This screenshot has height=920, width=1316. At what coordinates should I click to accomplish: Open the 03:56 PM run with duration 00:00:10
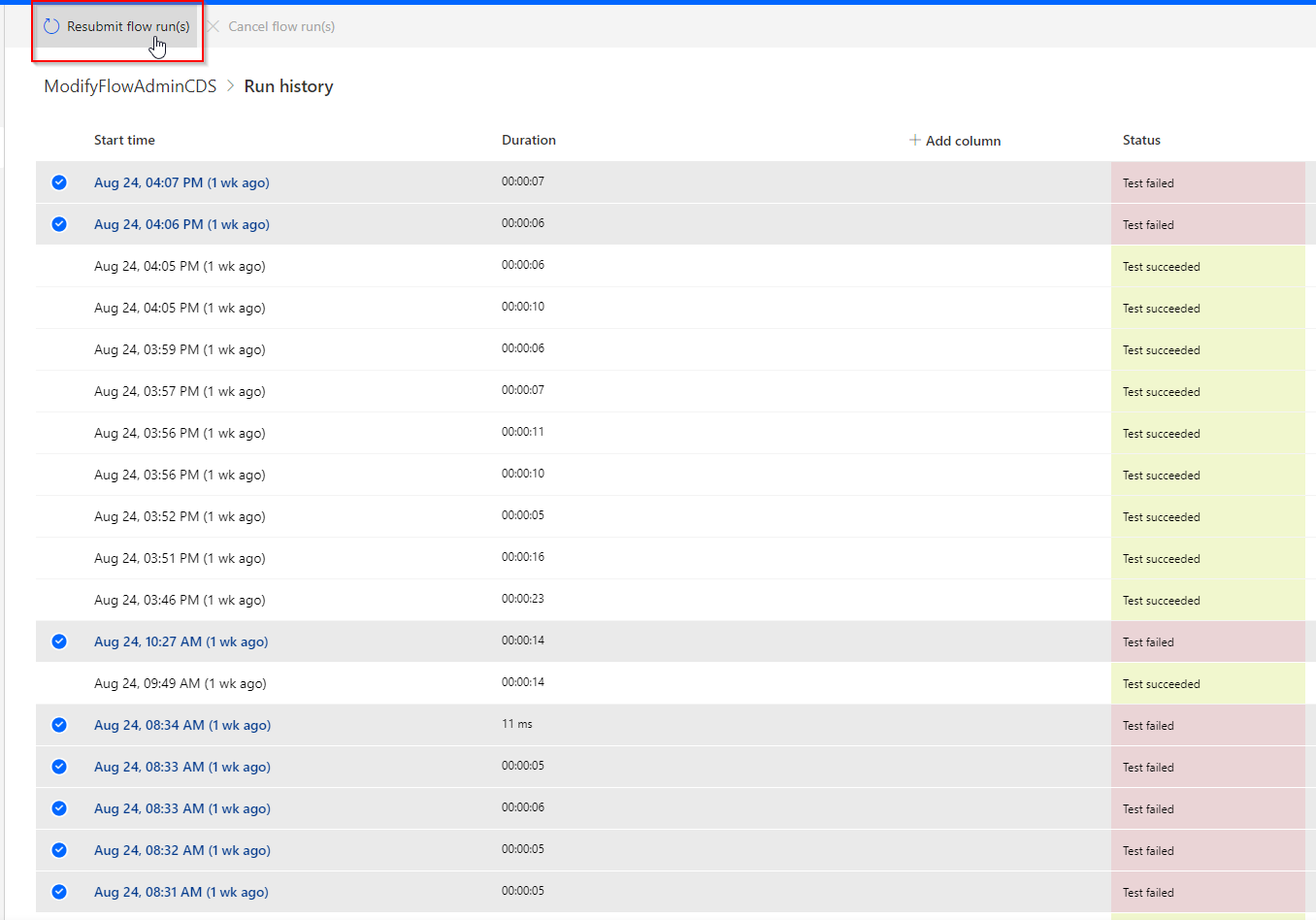(x=180, y=475)
